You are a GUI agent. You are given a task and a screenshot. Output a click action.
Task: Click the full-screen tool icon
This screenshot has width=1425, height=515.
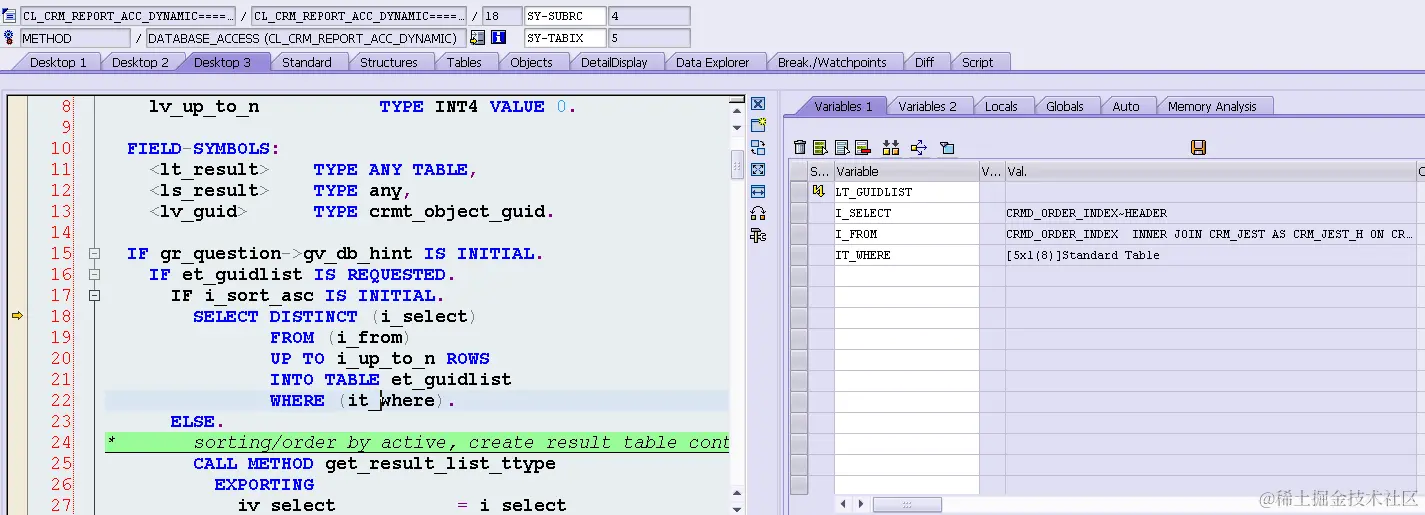click(757, 169)
